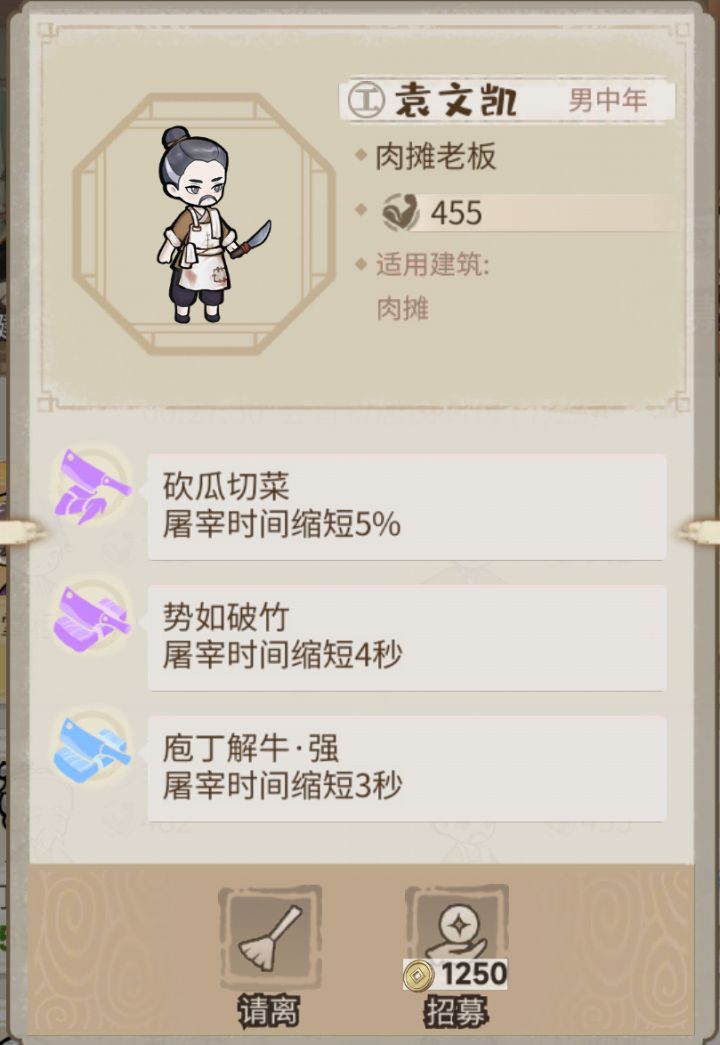720x1045 pixels.
Task: Click the 招募 label to recruit
Action: coord(457,1012)
